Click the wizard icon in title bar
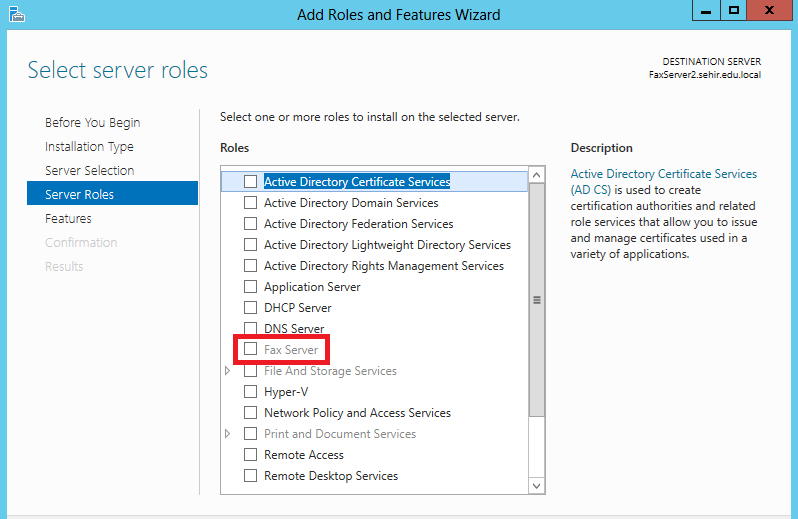 coord(14,13)
